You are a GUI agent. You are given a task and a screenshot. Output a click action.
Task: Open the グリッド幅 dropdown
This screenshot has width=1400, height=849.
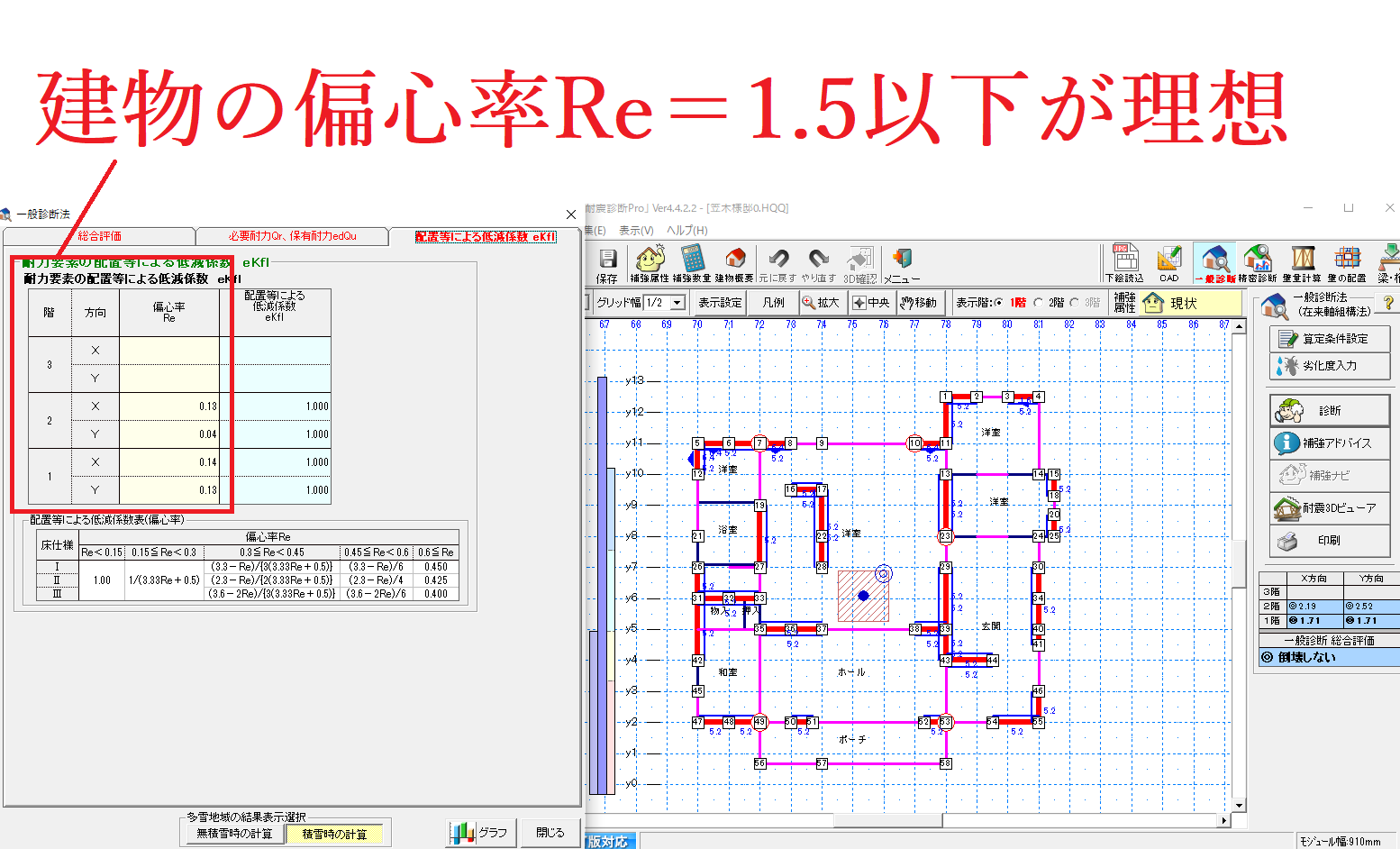[677, 303]
